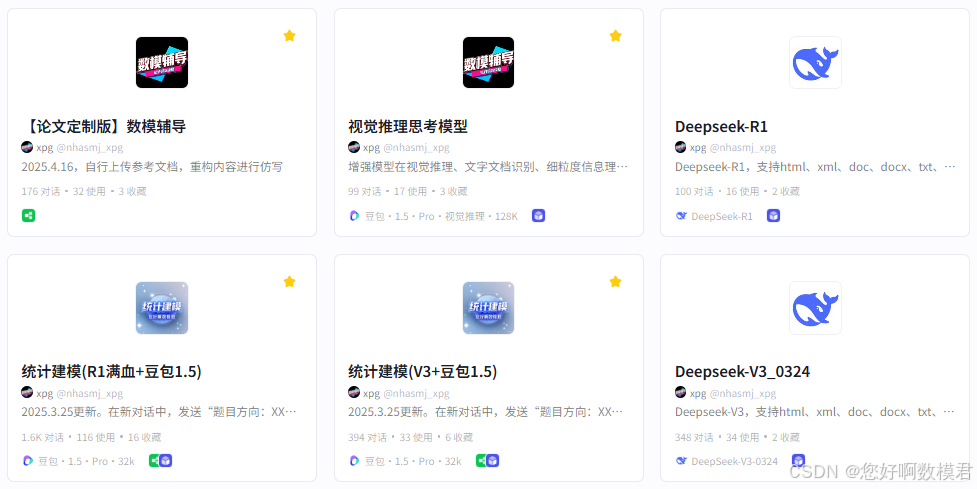Click 统计建模 logo on the R1满血 card

162,308
